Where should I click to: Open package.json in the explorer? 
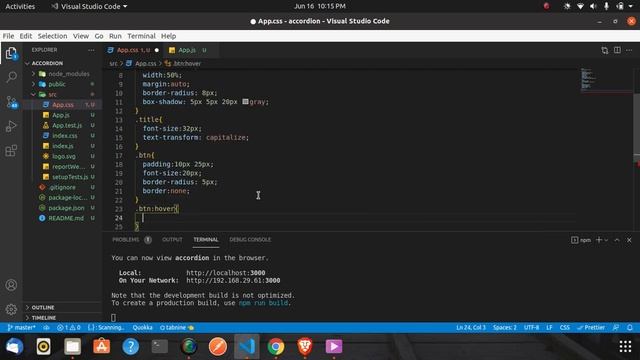pos(66,208)
